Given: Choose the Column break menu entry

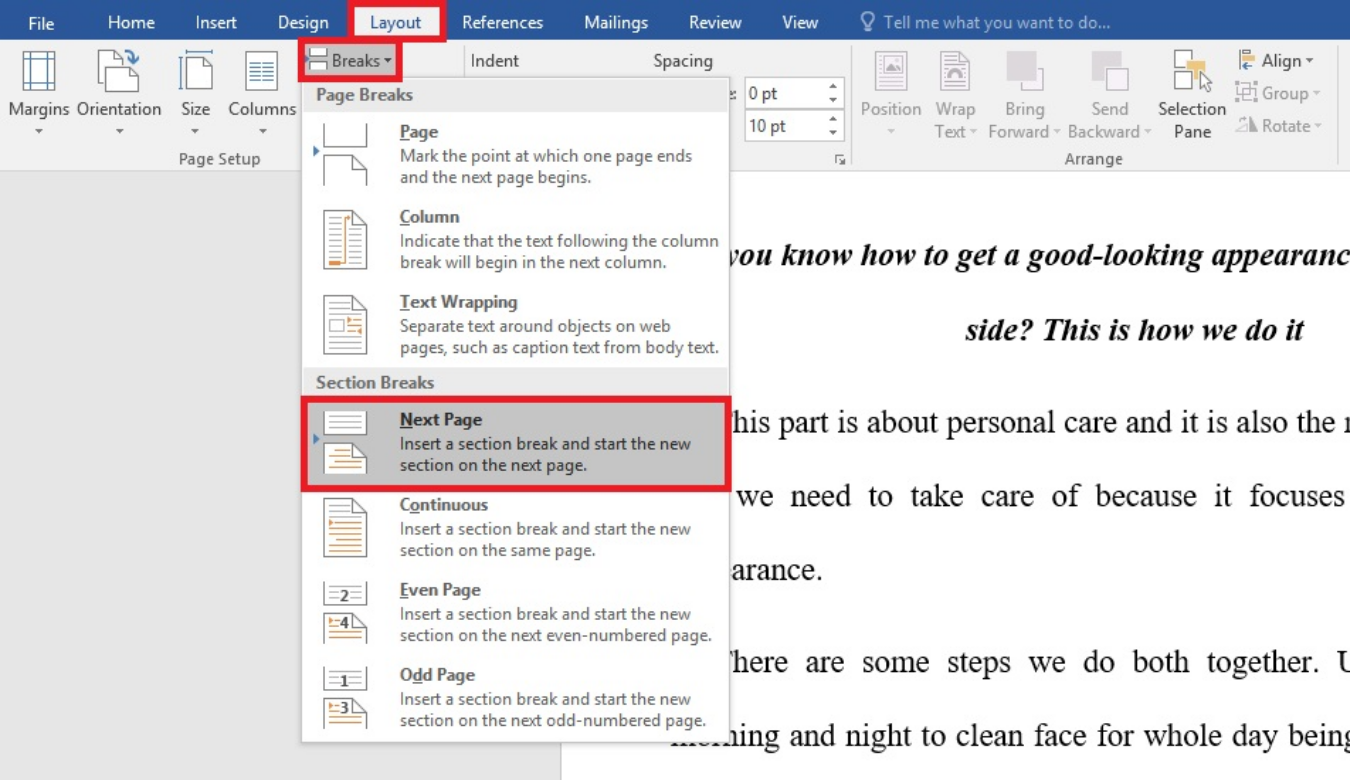Looking at the screenshot, I should pos(516,239).
